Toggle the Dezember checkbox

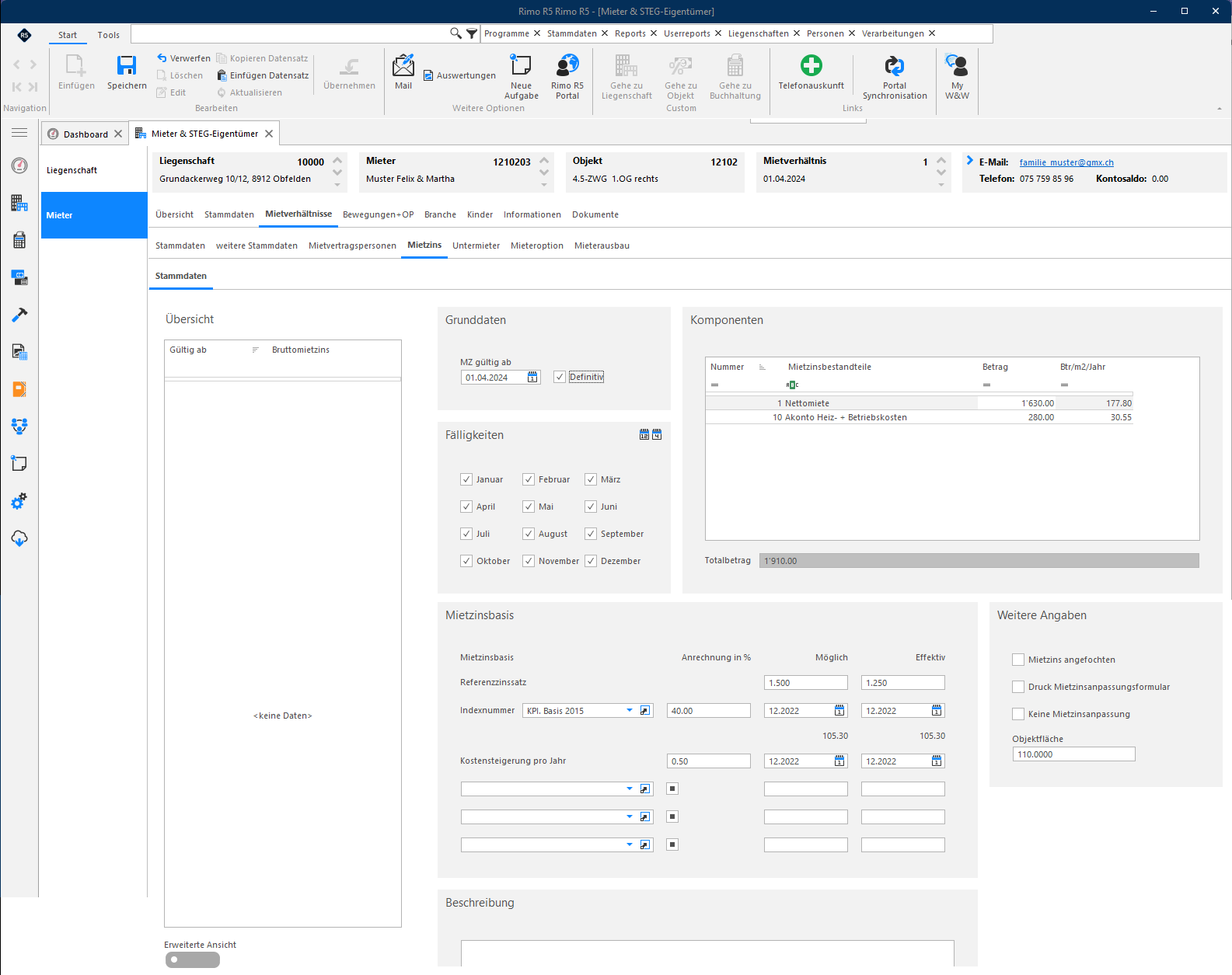(x=591, y=561)
